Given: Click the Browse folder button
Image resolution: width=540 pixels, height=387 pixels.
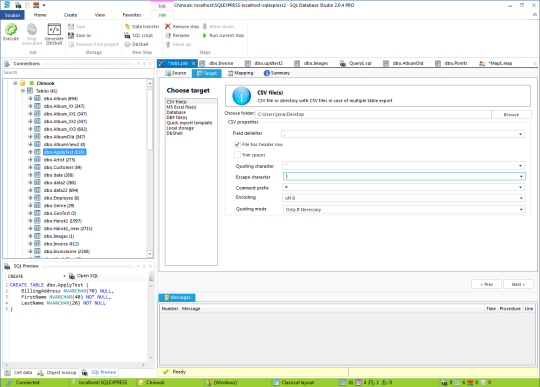Looking at the screenshot, I should coord(511,115).
